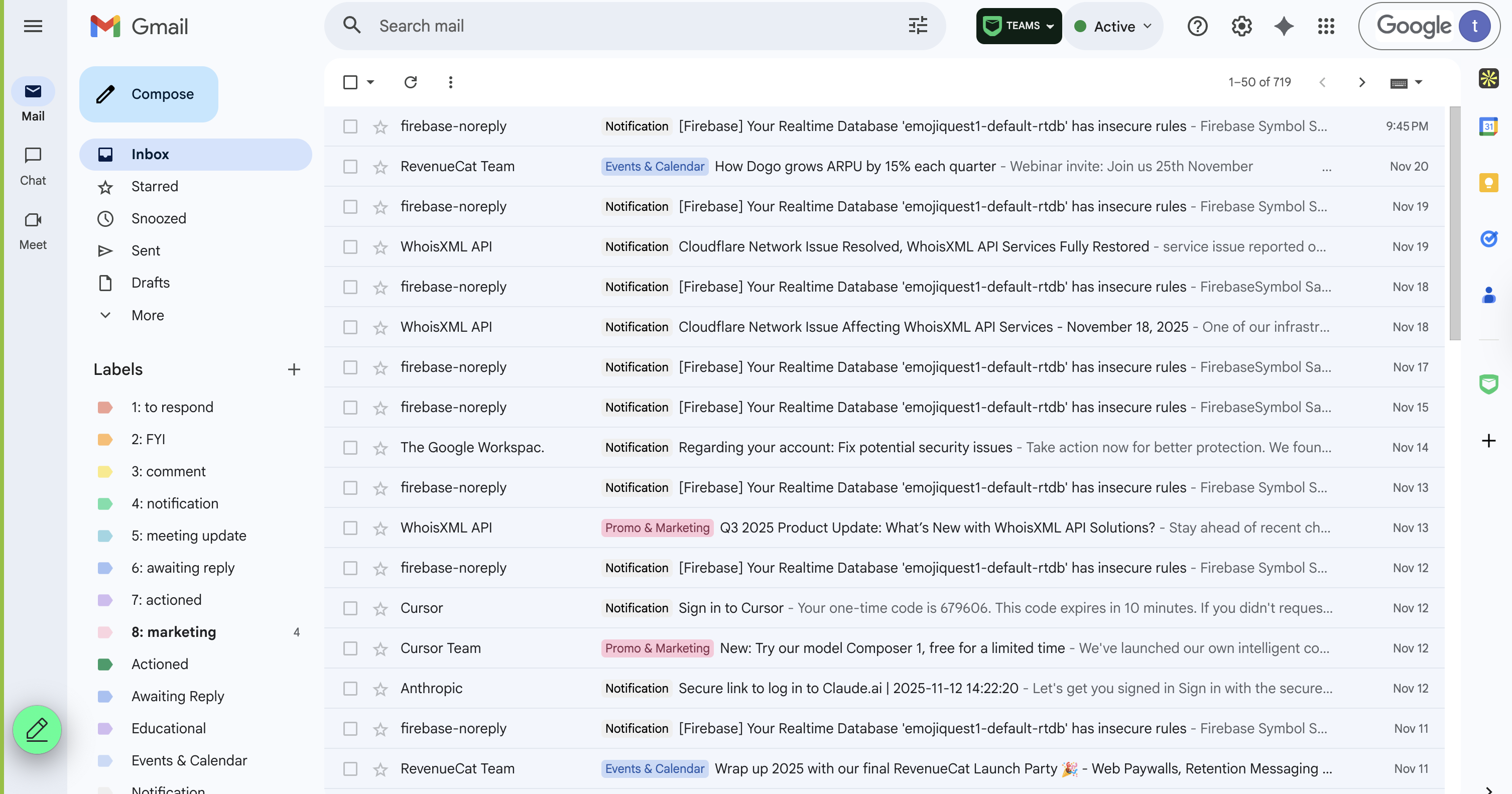
Task: Open the Drafts folder
Action: 150,282
